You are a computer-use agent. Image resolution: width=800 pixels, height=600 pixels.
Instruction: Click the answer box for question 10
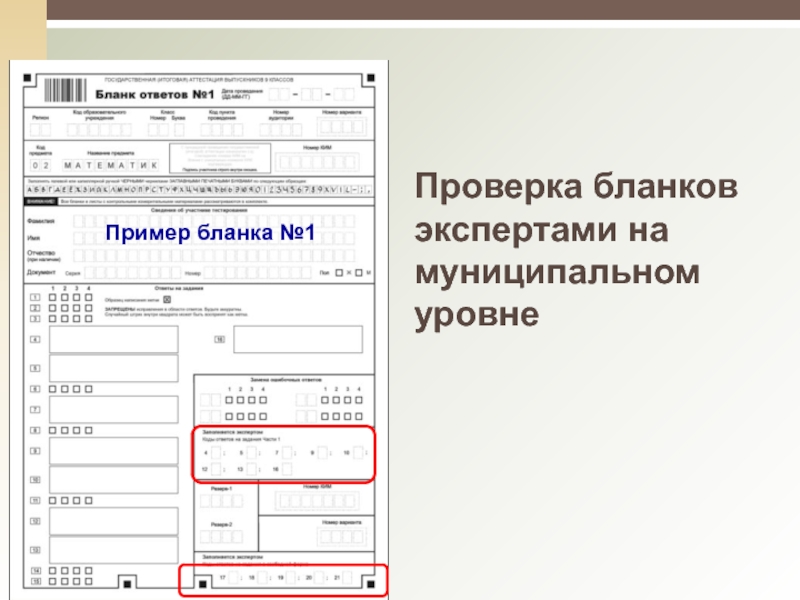tap(114, 480)
